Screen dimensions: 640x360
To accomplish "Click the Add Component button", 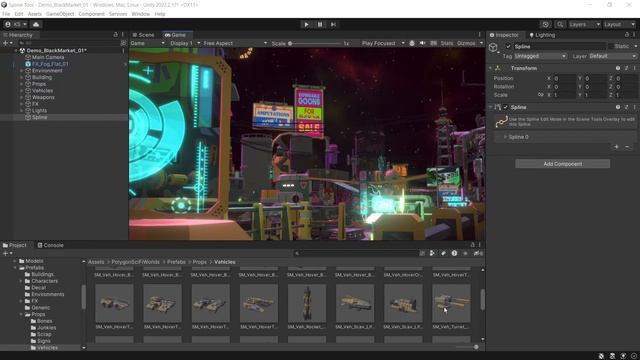I will coord(562,164).
